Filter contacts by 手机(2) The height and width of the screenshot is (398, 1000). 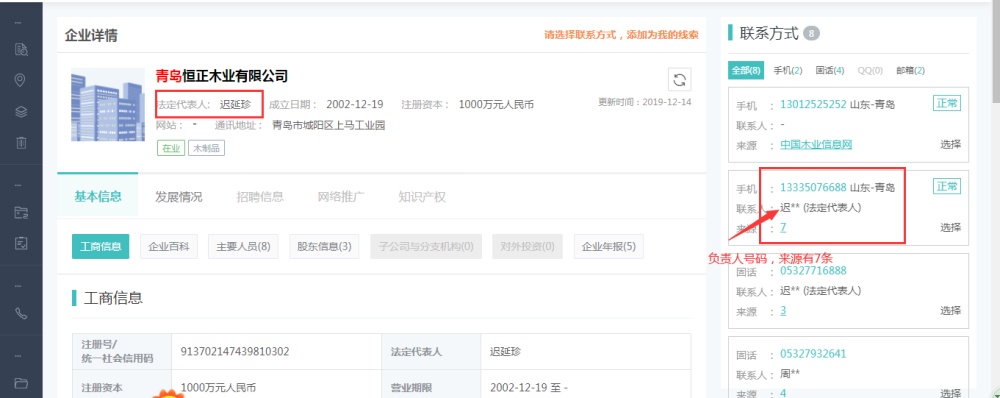click(788, 71)
